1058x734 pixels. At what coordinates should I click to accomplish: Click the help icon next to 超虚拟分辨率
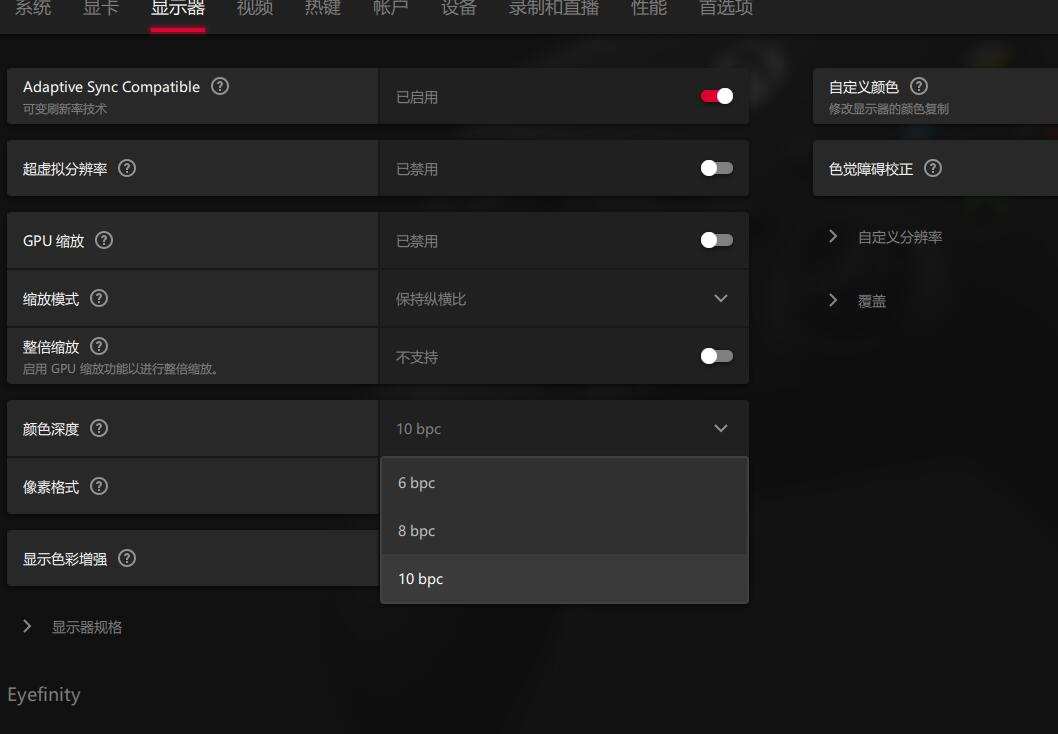[x=127, y=168]
